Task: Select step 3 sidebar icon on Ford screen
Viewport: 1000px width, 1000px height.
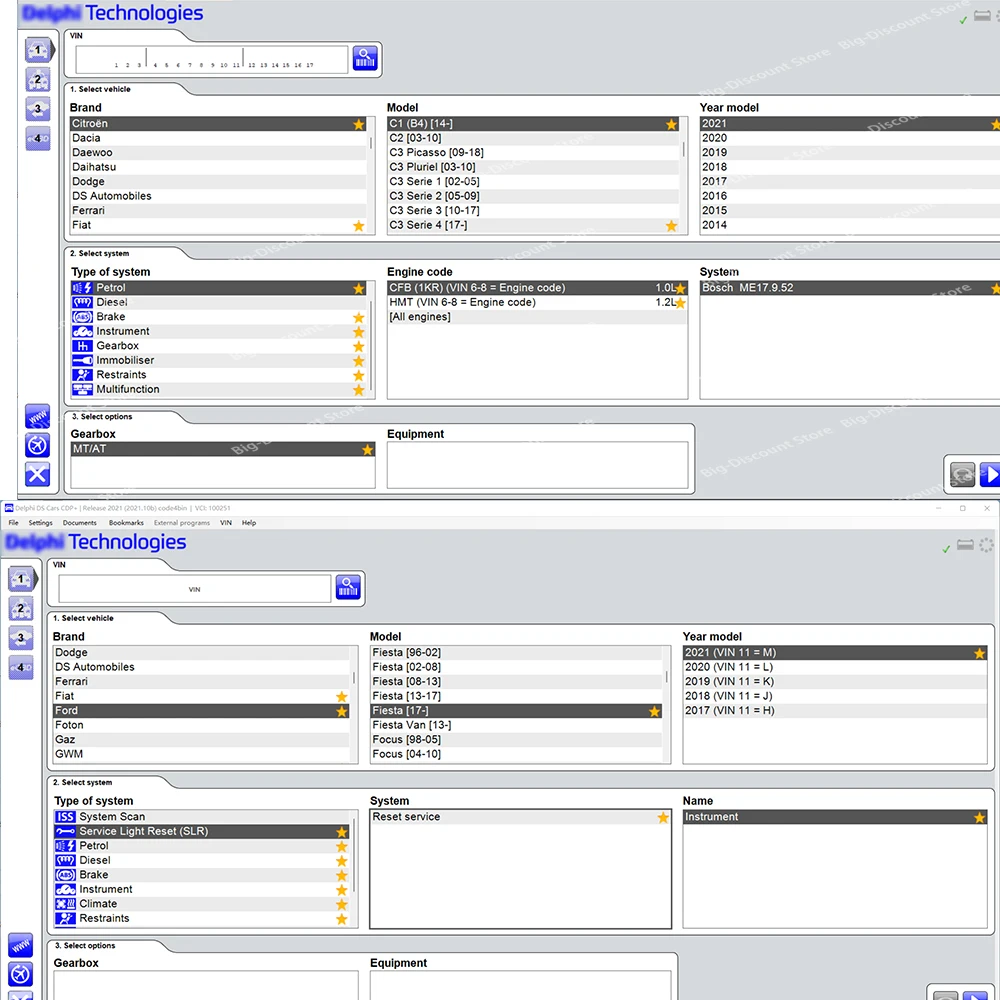Action: click(x=21, y=638)
